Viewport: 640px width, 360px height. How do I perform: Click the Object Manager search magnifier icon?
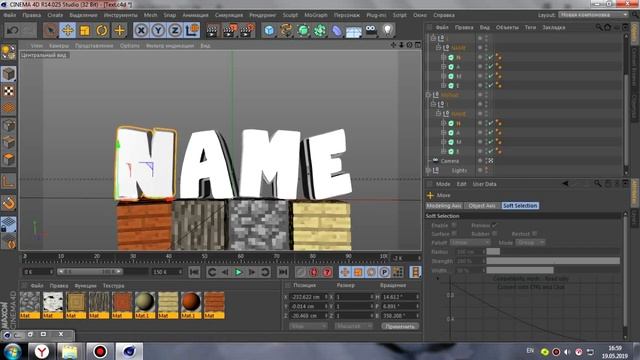click(598, 27)
